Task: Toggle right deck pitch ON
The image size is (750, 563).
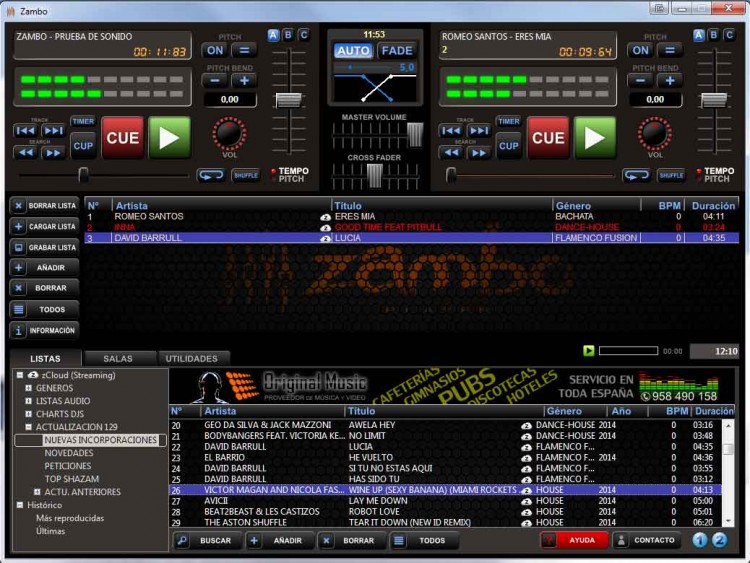Action: 640,50
